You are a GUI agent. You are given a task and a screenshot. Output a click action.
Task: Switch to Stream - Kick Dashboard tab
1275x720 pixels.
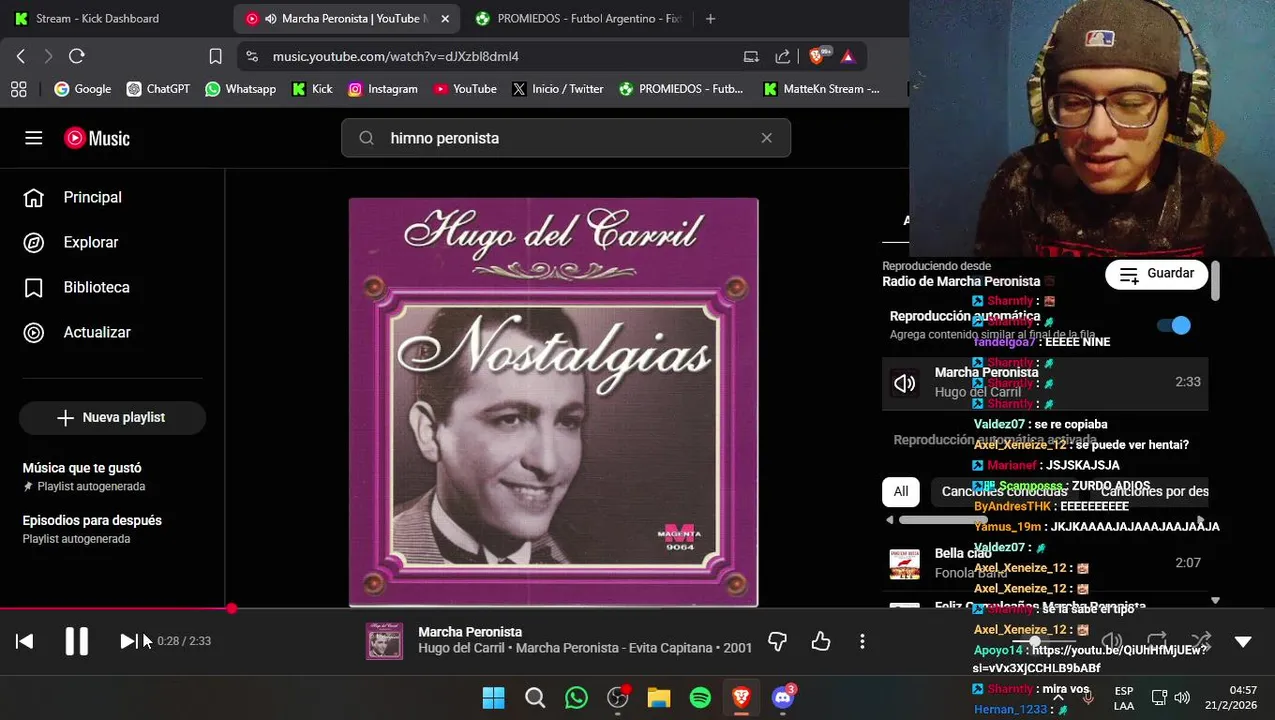[99, 19]
